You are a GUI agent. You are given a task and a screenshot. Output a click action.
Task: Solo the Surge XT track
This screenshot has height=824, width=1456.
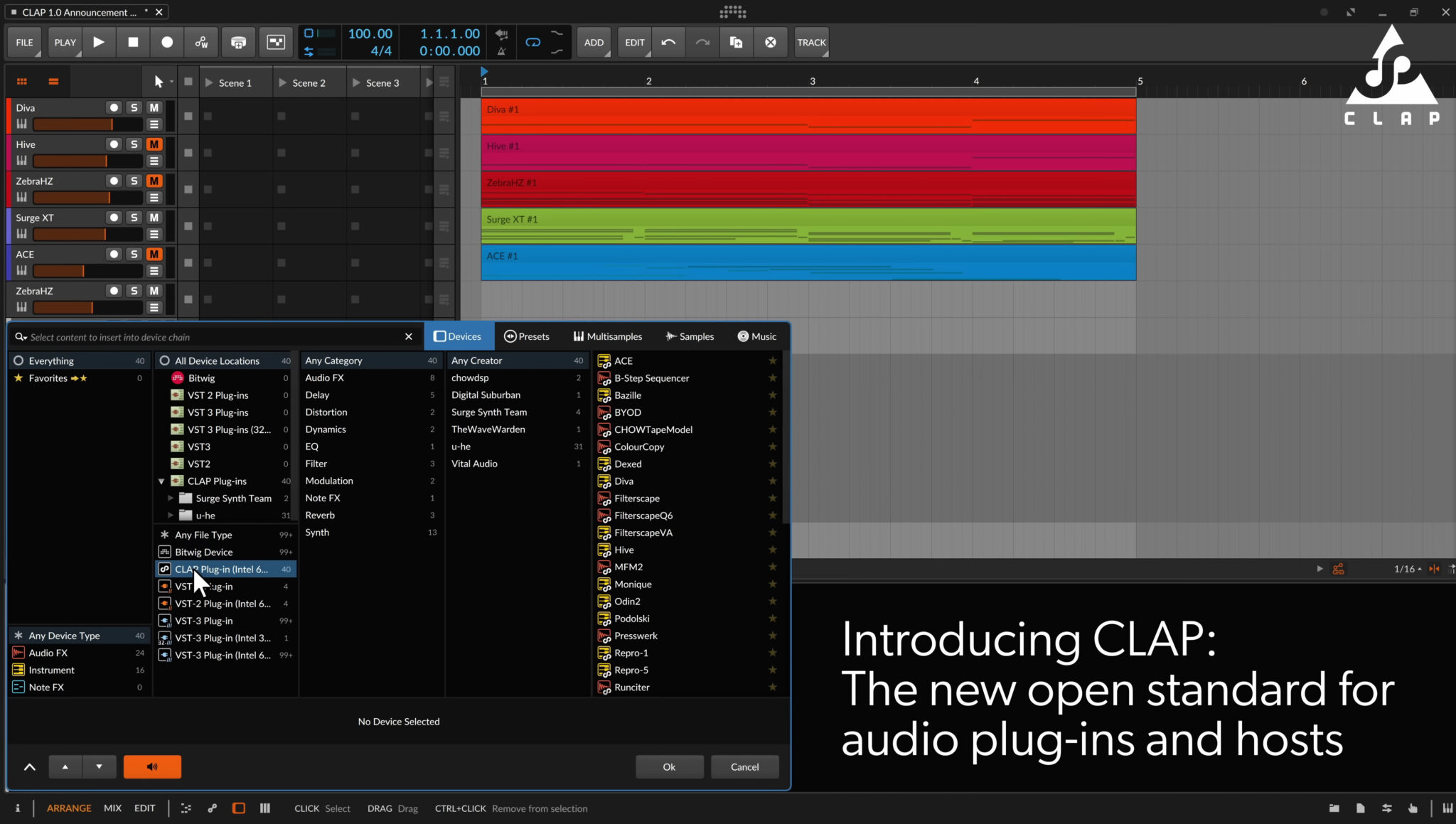pos(134,217)
